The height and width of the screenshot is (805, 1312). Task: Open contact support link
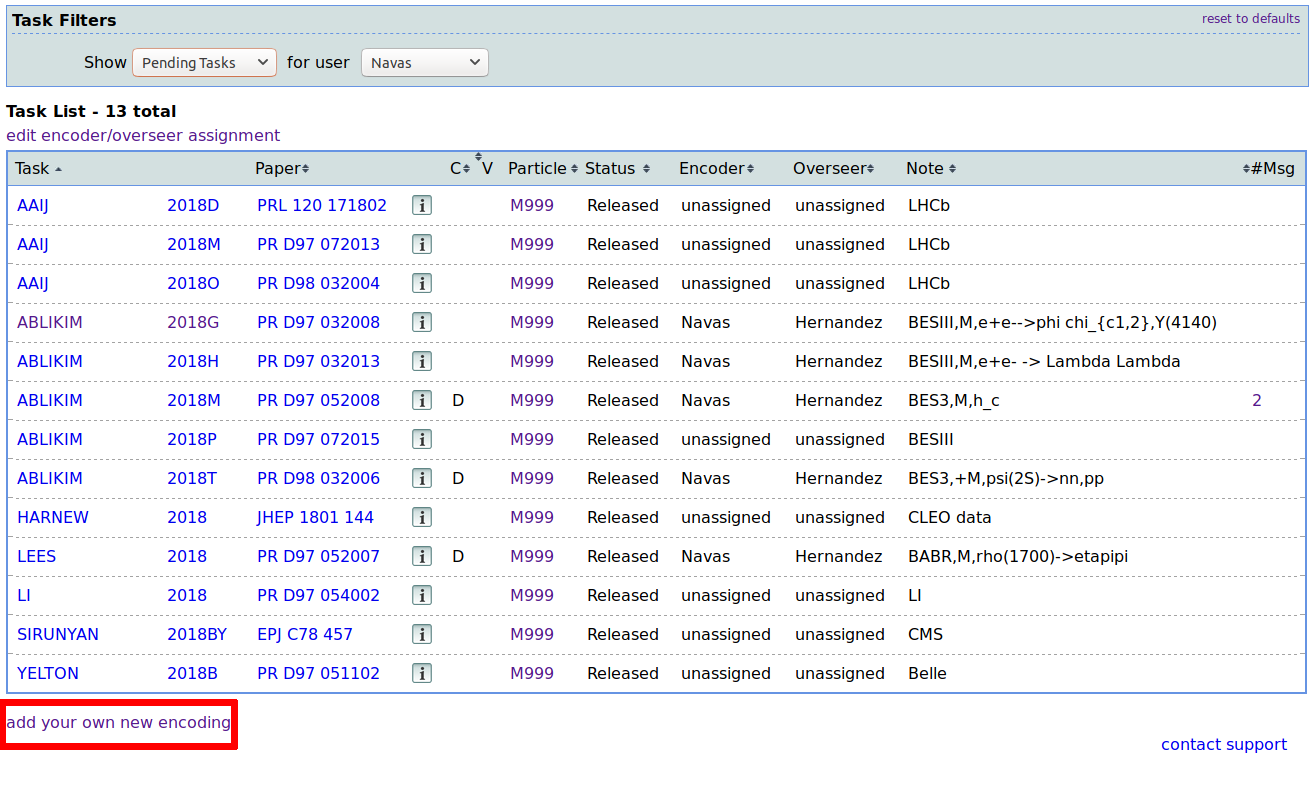(x=1224, y=744)
